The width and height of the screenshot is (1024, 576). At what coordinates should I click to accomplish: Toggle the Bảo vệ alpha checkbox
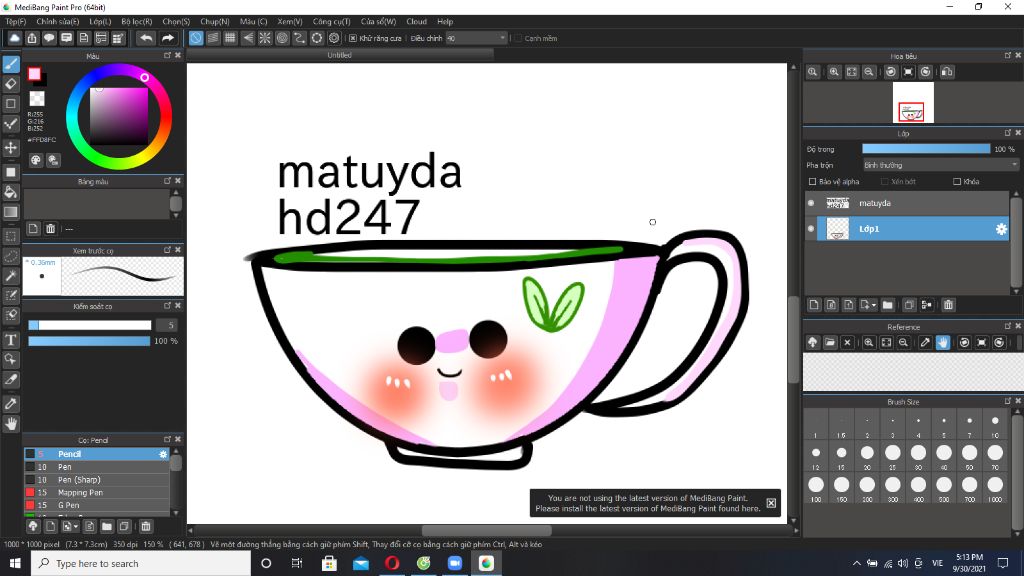point(812,182)
